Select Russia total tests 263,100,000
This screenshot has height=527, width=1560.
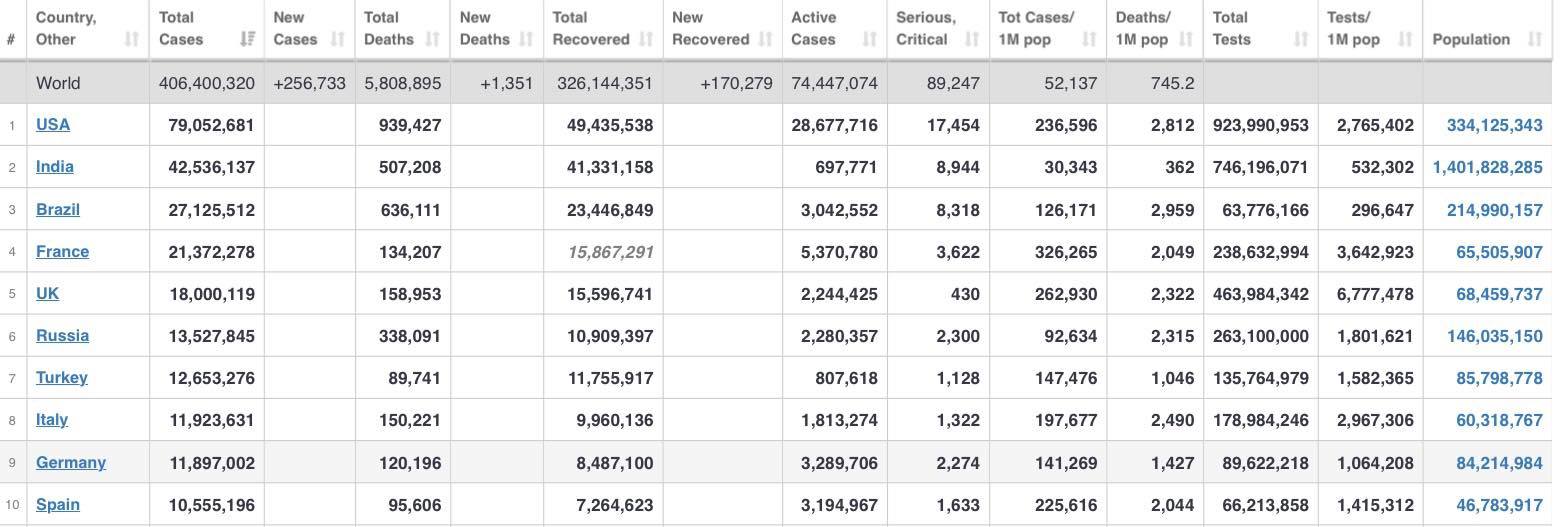1260,336
